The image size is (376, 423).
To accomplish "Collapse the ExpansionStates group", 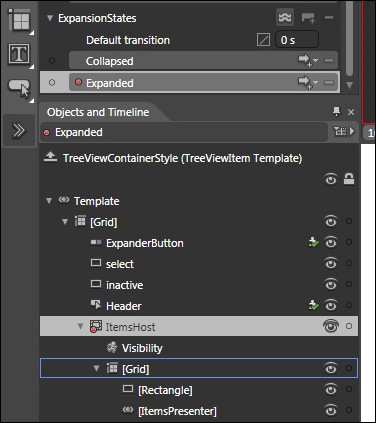I will point(50,18).
